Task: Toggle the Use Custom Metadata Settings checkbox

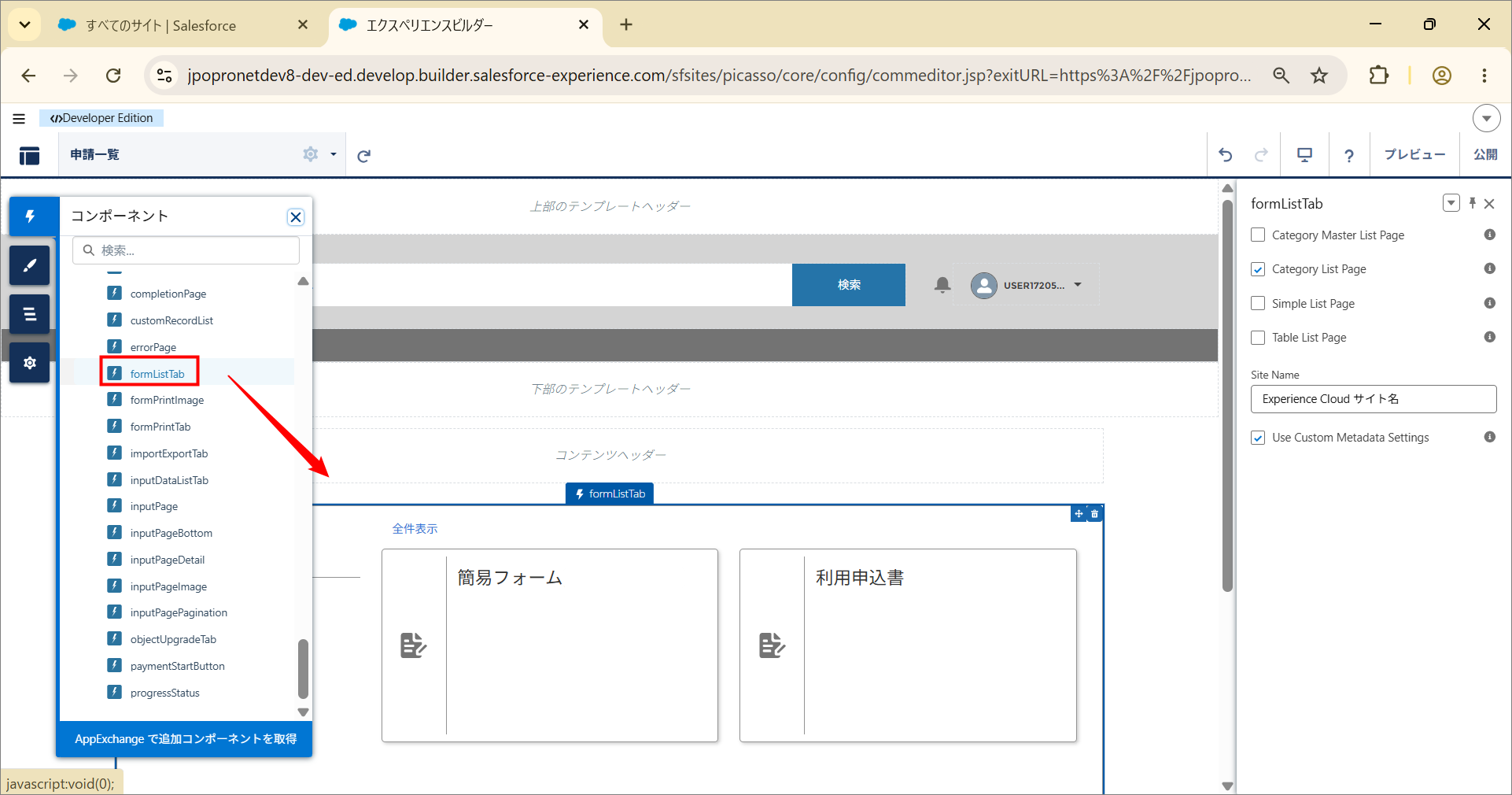Action: (x=1258, y=438)
